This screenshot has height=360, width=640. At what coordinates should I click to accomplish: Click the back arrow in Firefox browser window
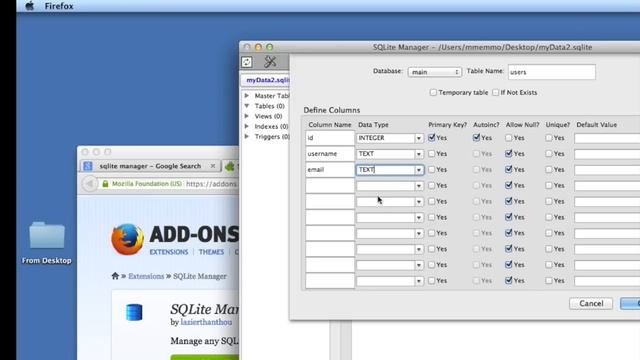89,184
